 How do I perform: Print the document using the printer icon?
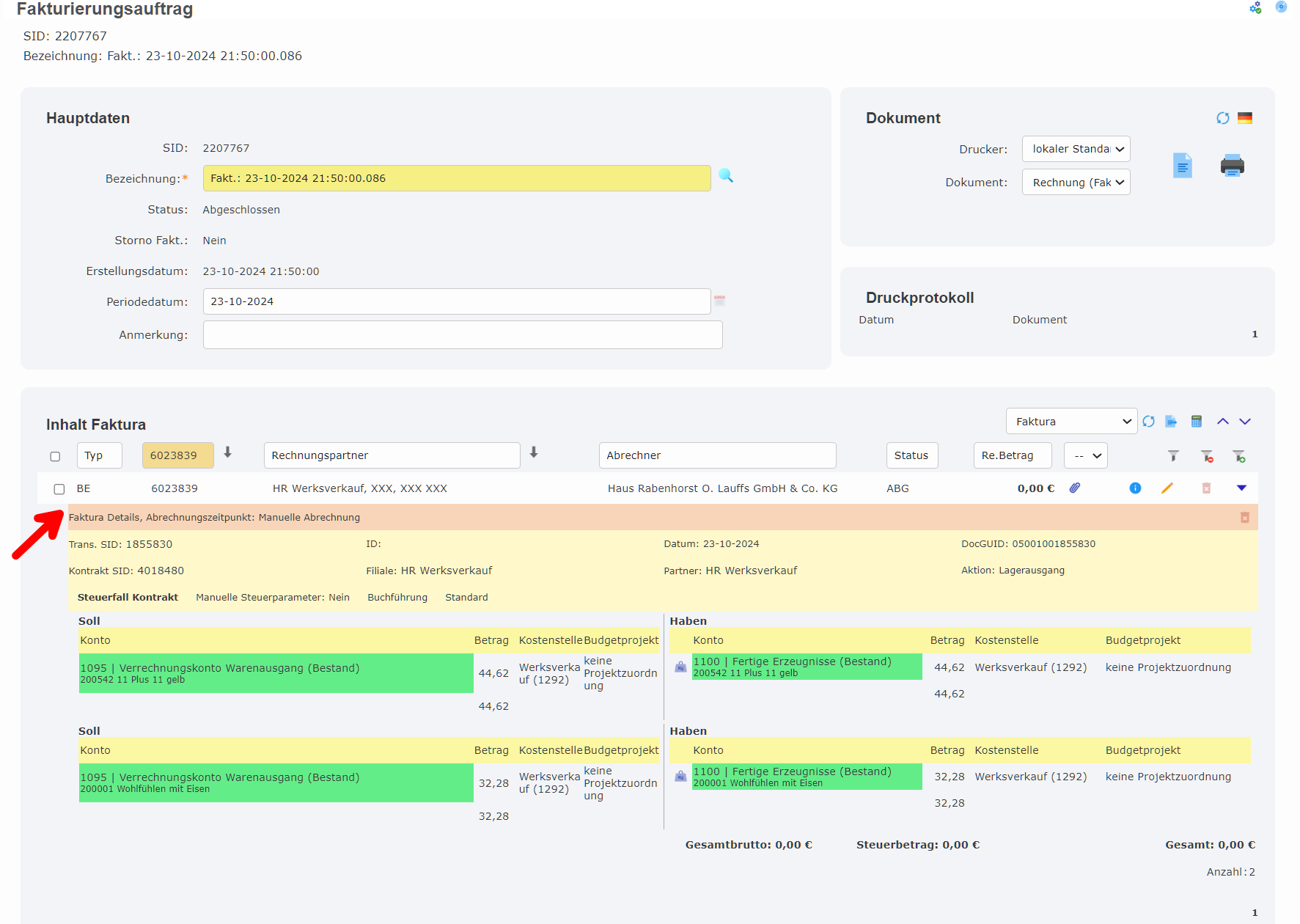pos(1233,166)
